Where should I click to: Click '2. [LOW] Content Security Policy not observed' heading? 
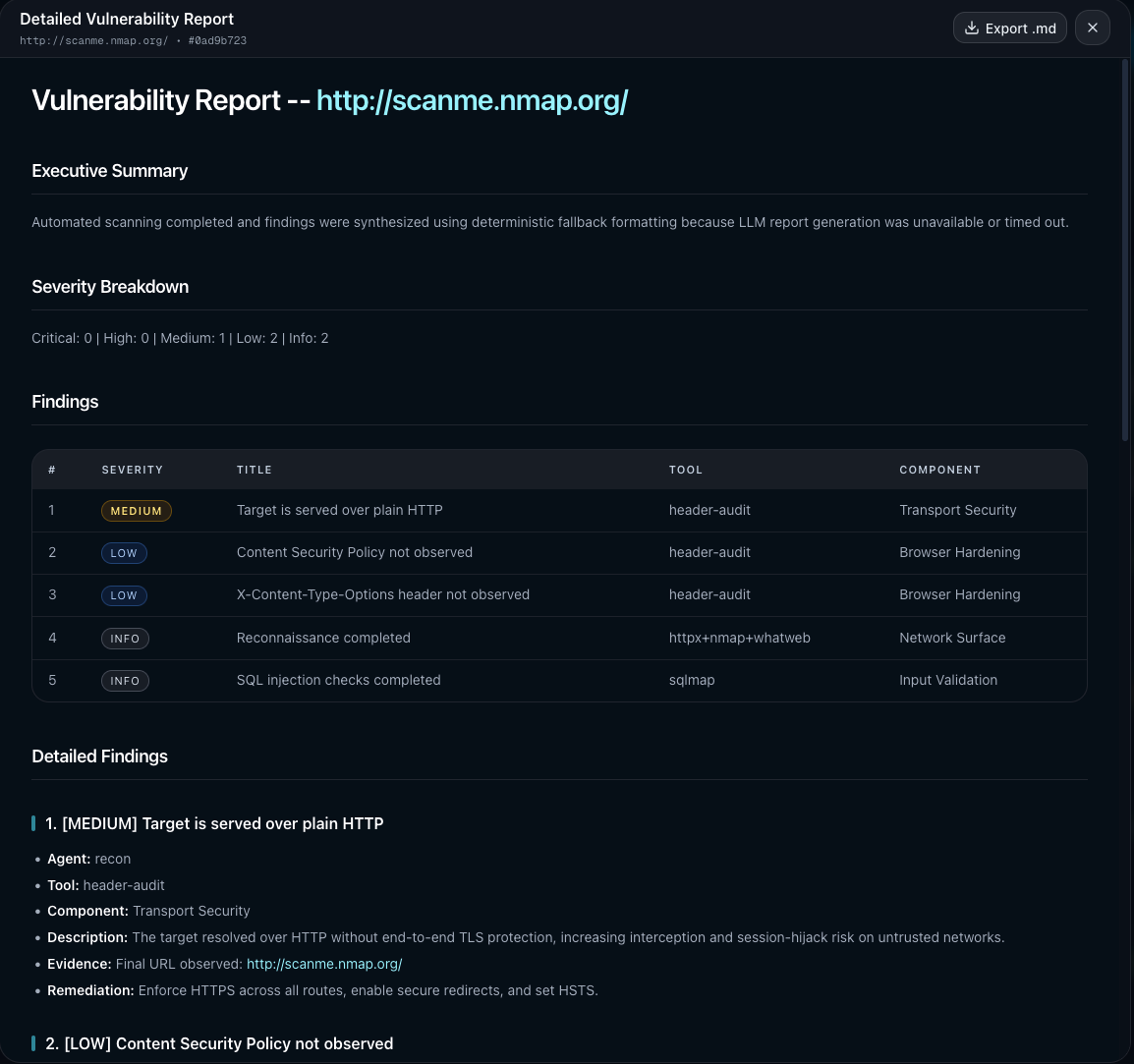point(219,1043)
